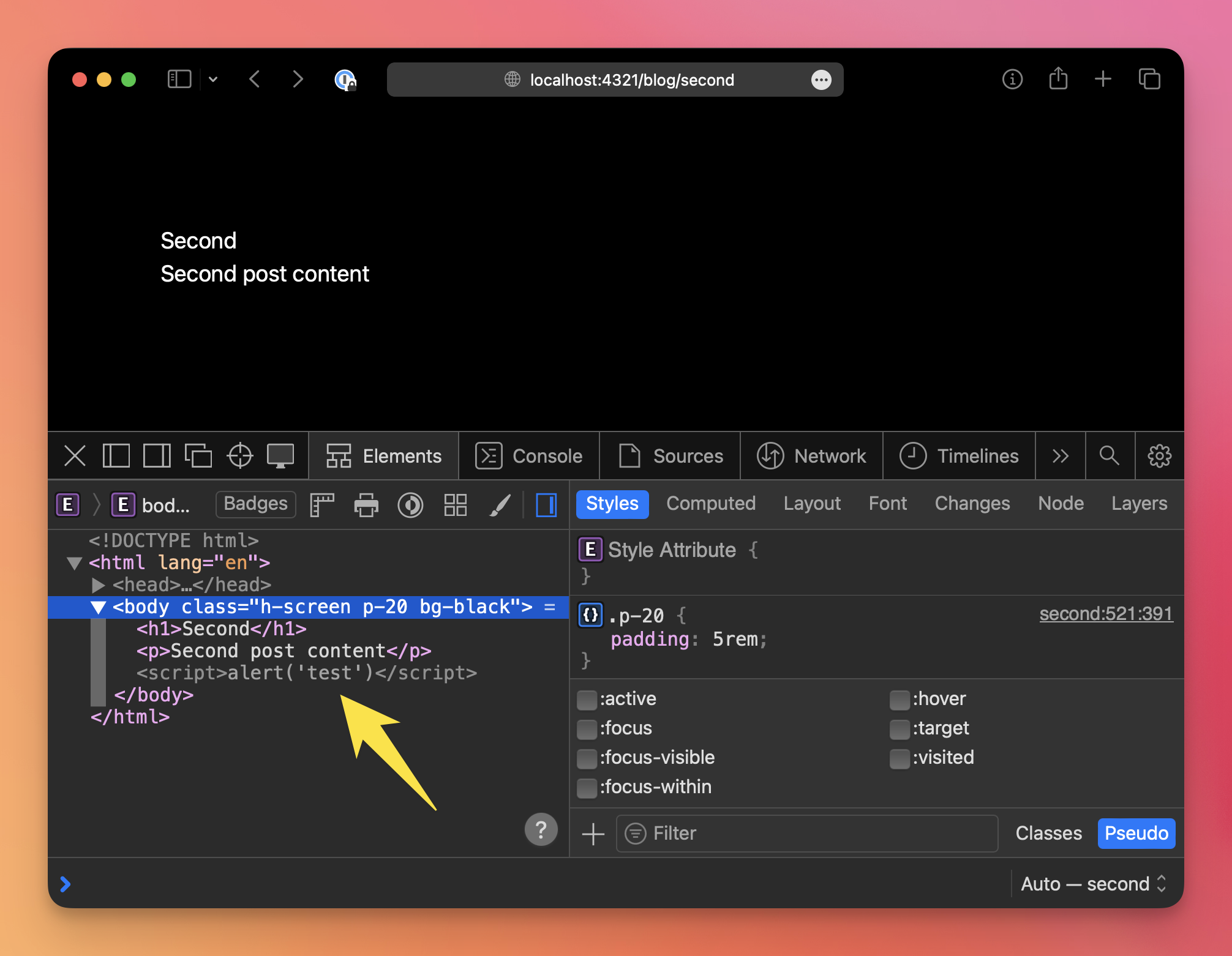Enable the paint flashing brush icon
The image size is (1232, 956).
[x=500, y=505]
